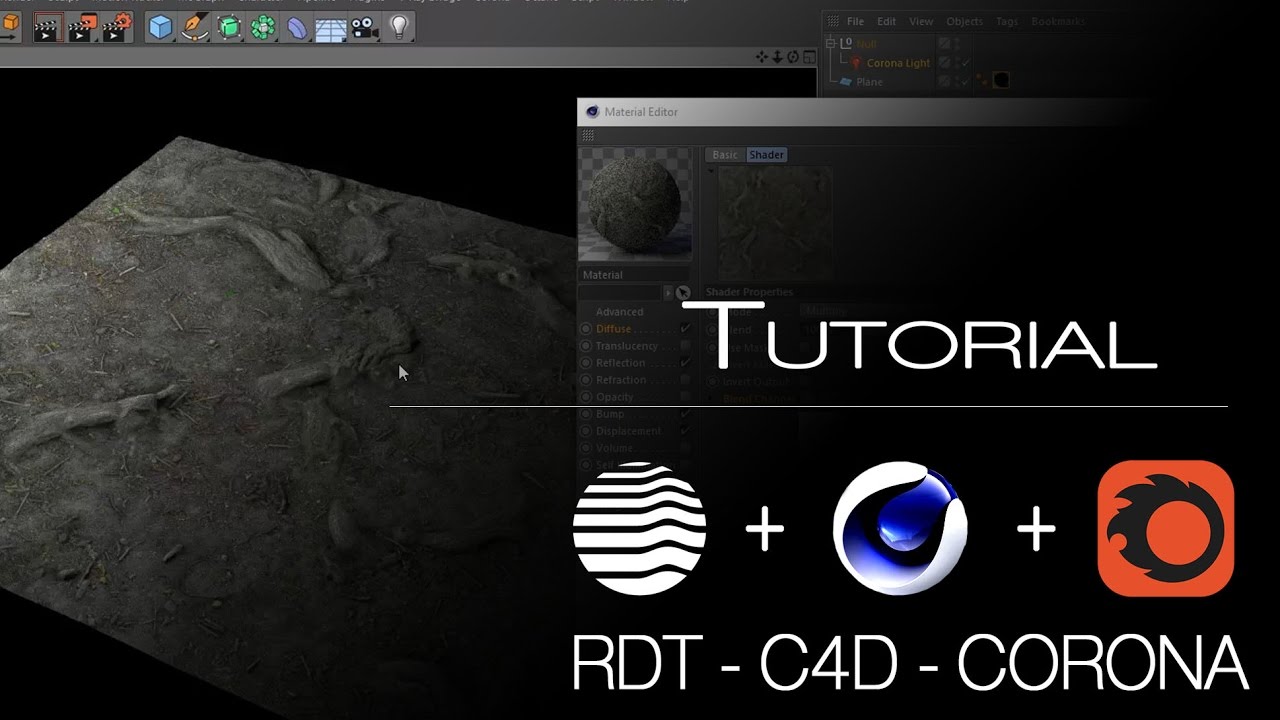Click viewport rotate camera circular icon
The height and width of the screenshot is (720, 1280).
pos(793,57)
